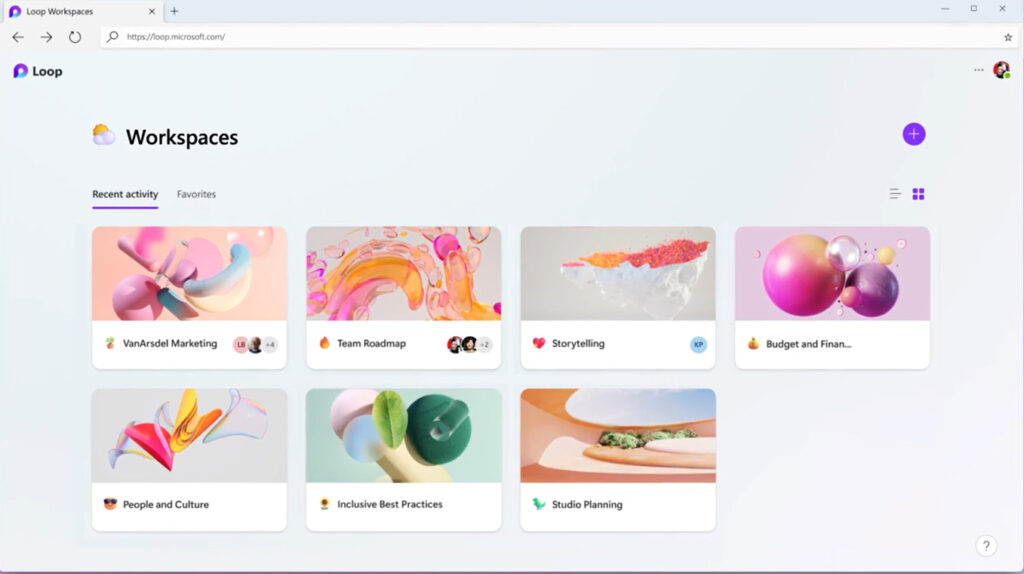Open the VanArsdel Marketing workspace
Image resolution: width=1024 pixels, height=574 pixels.
(x=189, y=298)
